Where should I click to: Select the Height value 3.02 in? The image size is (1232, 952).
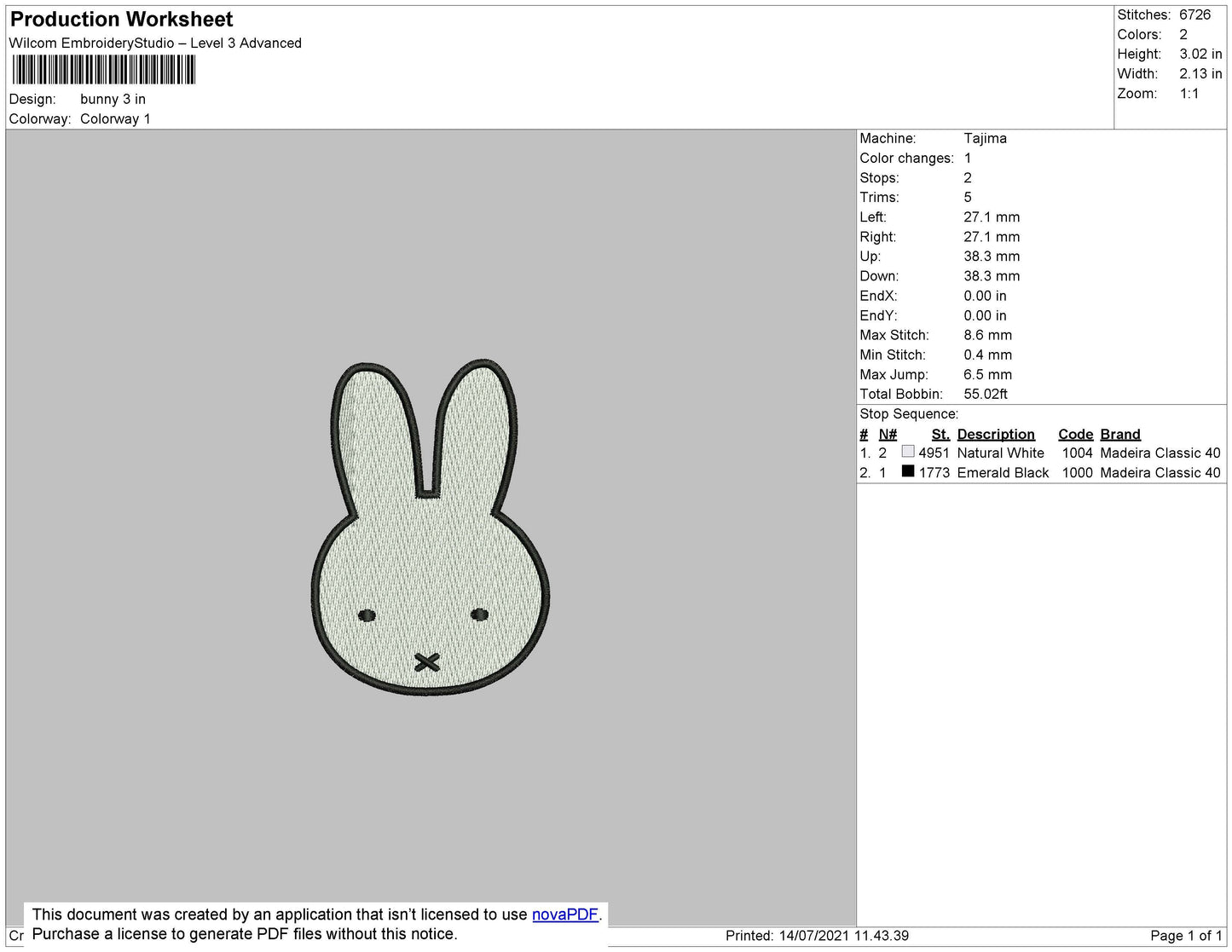pyautogui.click(x=1200, y=55)
